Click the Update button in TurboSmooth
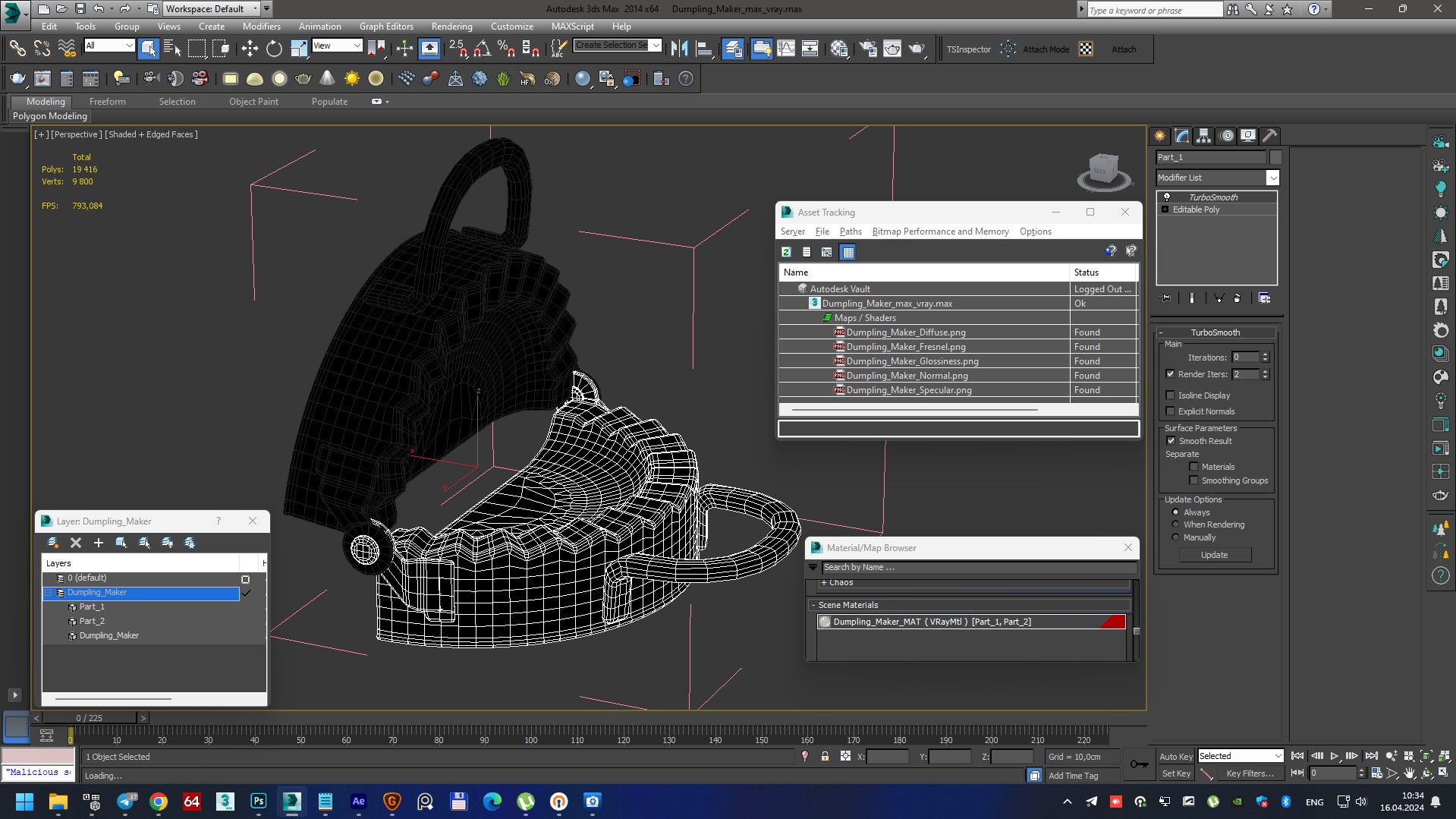1456x819 pixels. pyautogui.click(x=1214, y=555)
